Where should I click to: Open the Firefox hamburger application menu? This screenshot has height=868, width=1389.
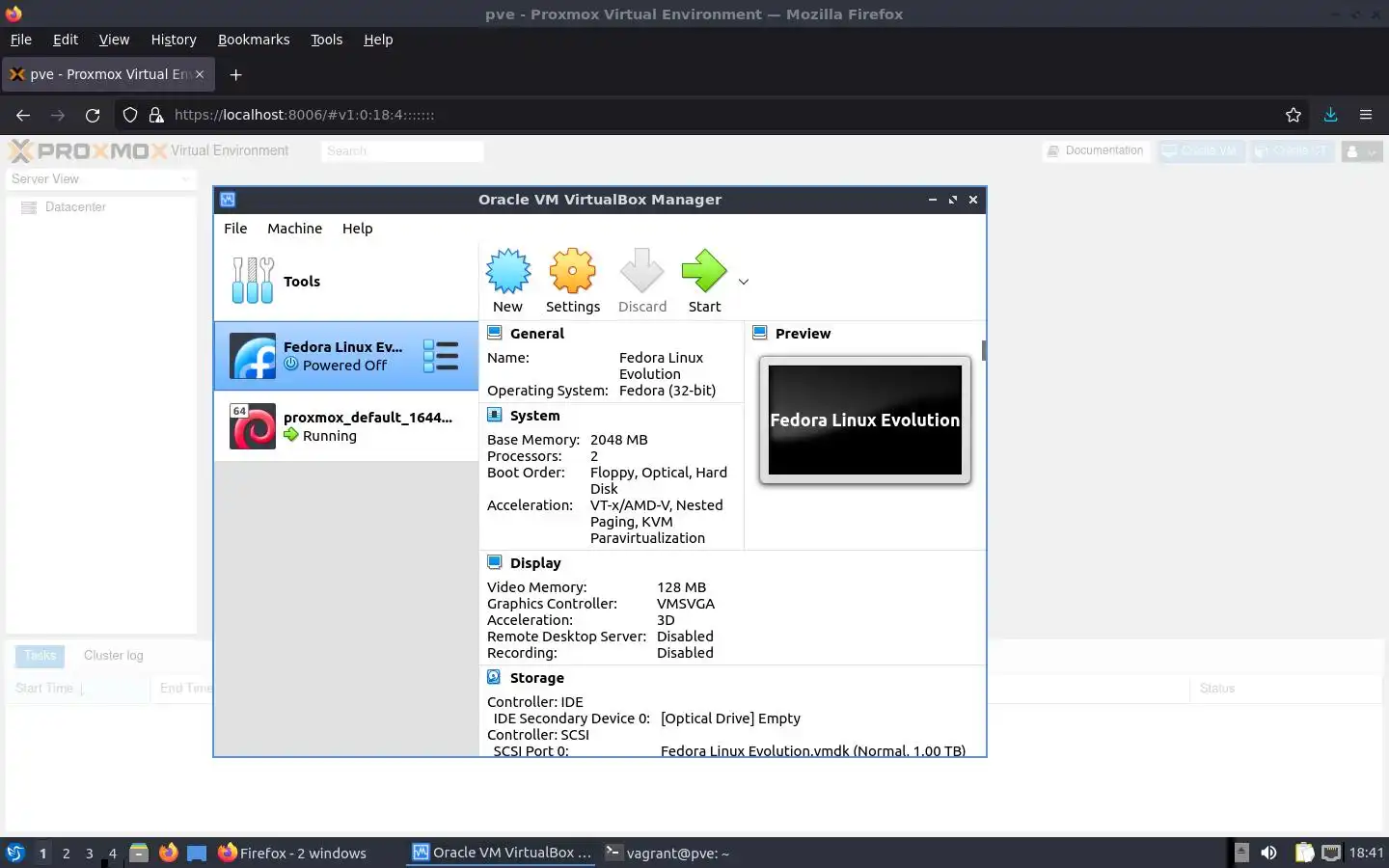(x=1366, y=115)
